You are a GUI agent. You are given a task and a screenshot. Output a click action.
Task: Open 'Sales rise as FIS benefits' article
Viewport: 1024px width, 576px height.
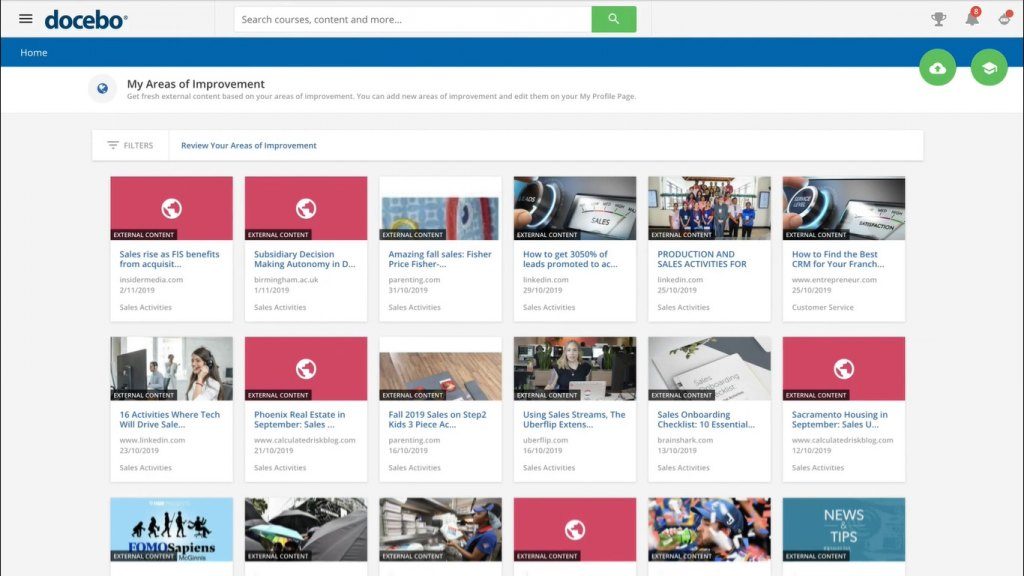pyautogui.click(x=169, y=259)
